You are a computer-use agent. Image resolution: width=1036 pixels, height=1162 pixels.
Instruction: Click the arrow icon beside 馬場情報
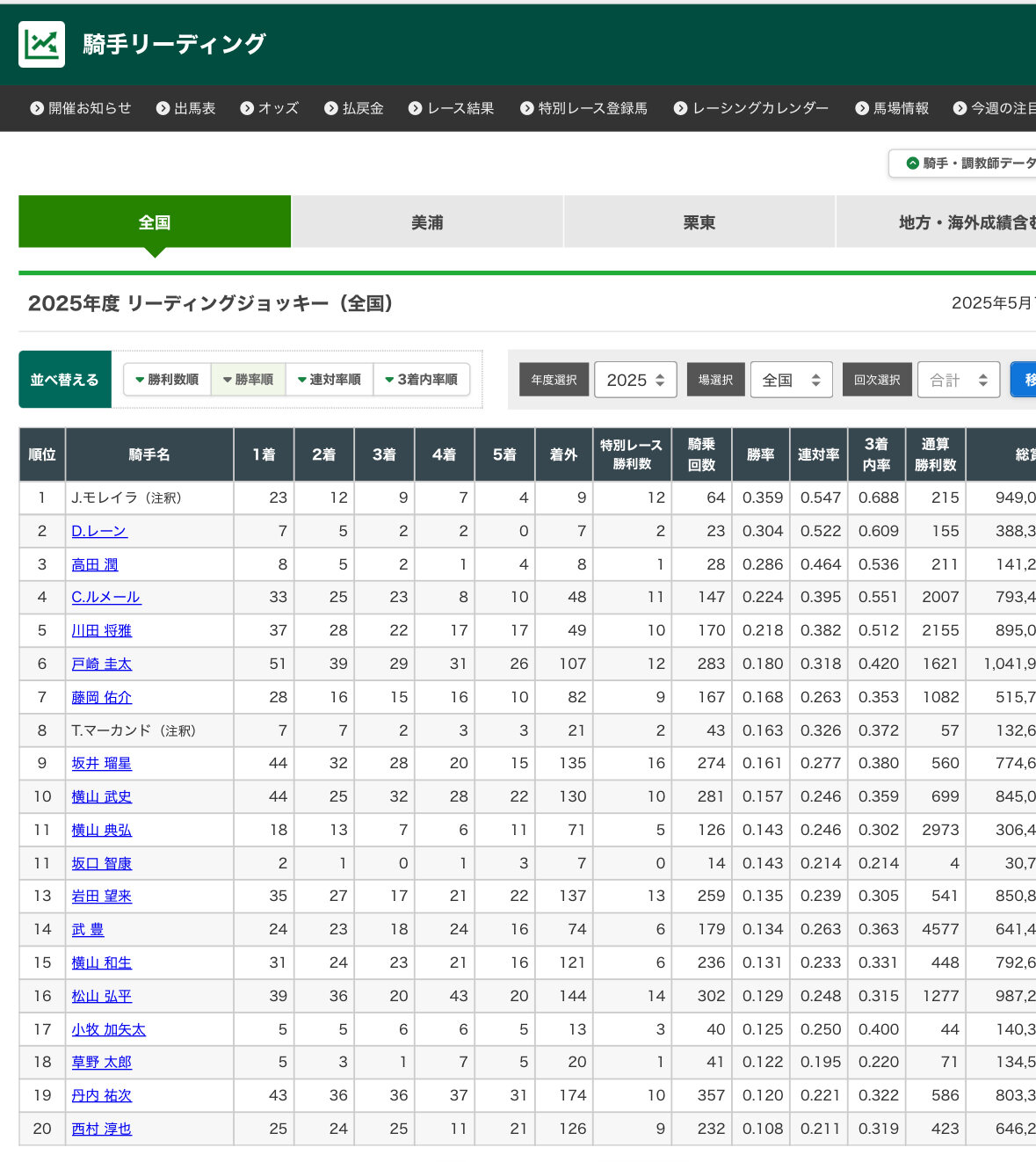862,108
